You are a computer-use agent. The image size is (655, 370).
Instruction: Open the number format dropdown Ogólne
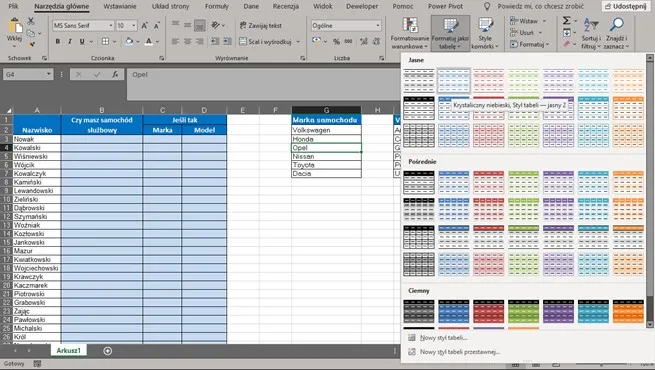coord(378,25)
